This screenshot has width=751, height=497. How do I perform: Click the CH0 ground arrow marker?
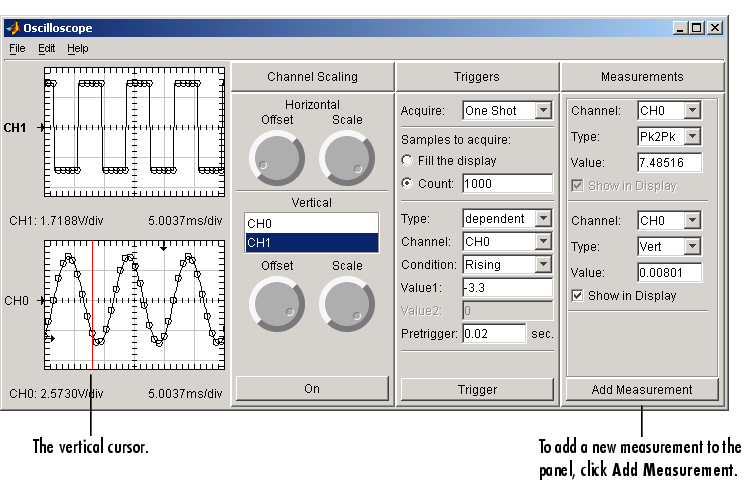[x=42, y=300]
